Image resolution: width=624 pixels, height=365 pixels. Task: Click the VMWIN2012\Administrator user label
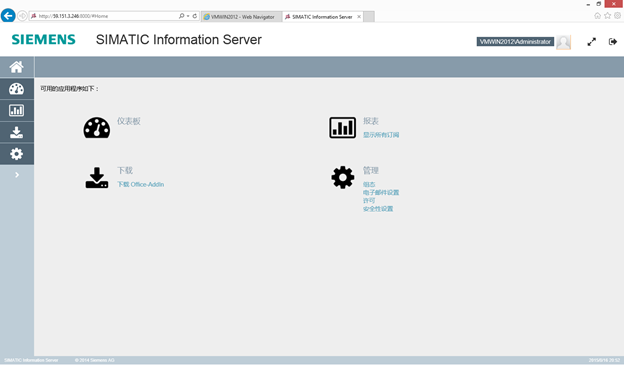click(515, 42)
